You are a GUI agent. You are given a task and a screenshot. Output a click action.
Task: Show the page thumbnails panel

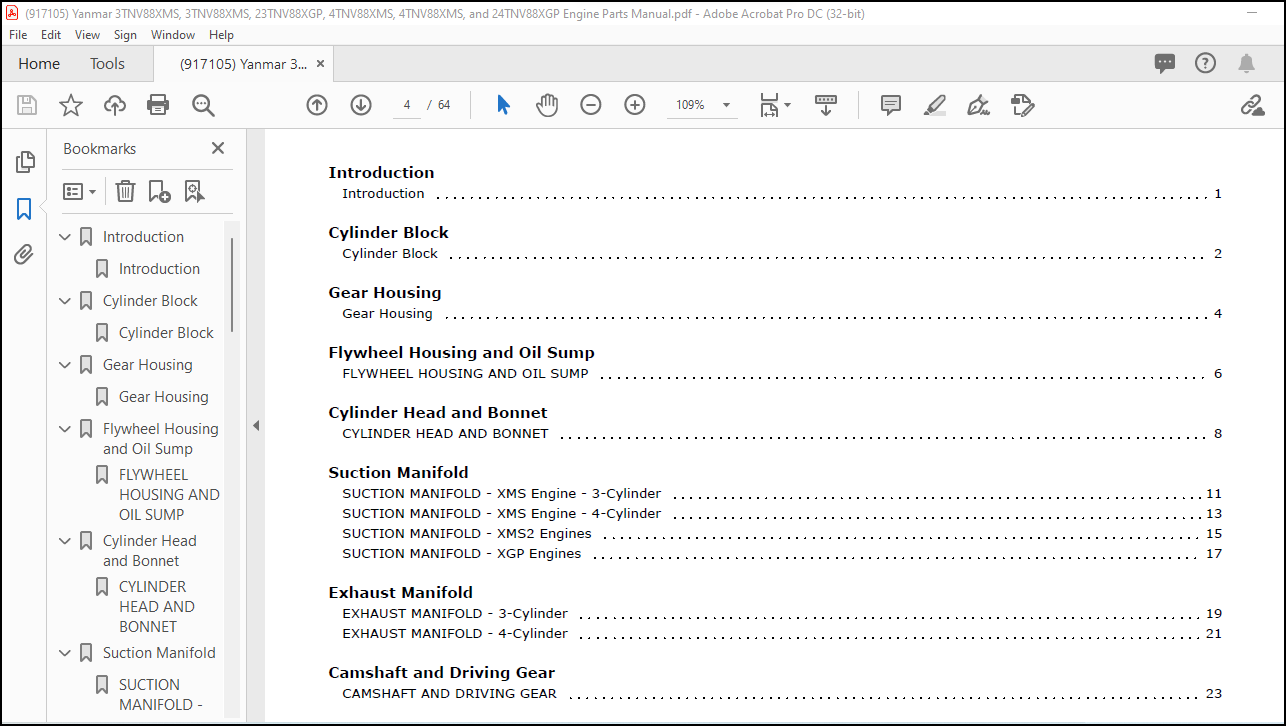pos(25,162)
